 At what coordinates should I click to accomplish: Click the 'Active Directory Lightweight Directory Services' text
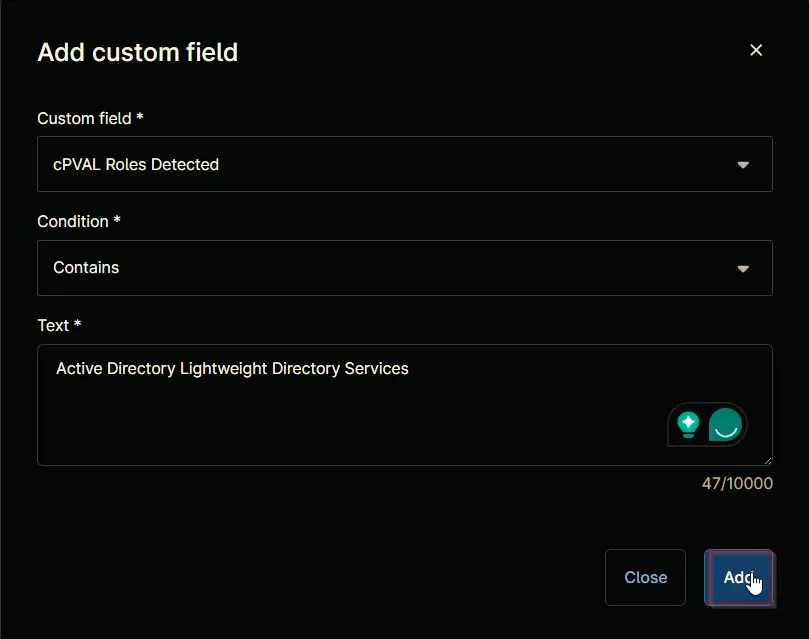pyautogui.click(x=232, y=369)
